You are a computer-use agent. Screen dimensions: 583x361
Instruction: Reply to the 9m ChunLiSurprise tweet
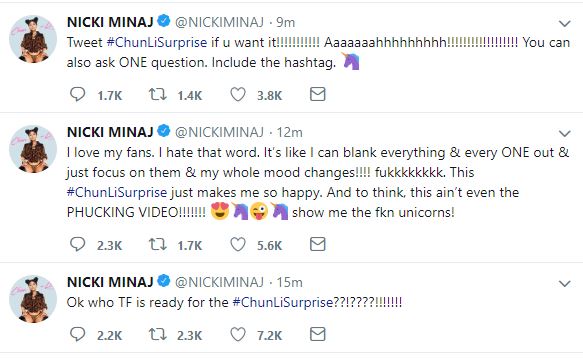(77, 94)
